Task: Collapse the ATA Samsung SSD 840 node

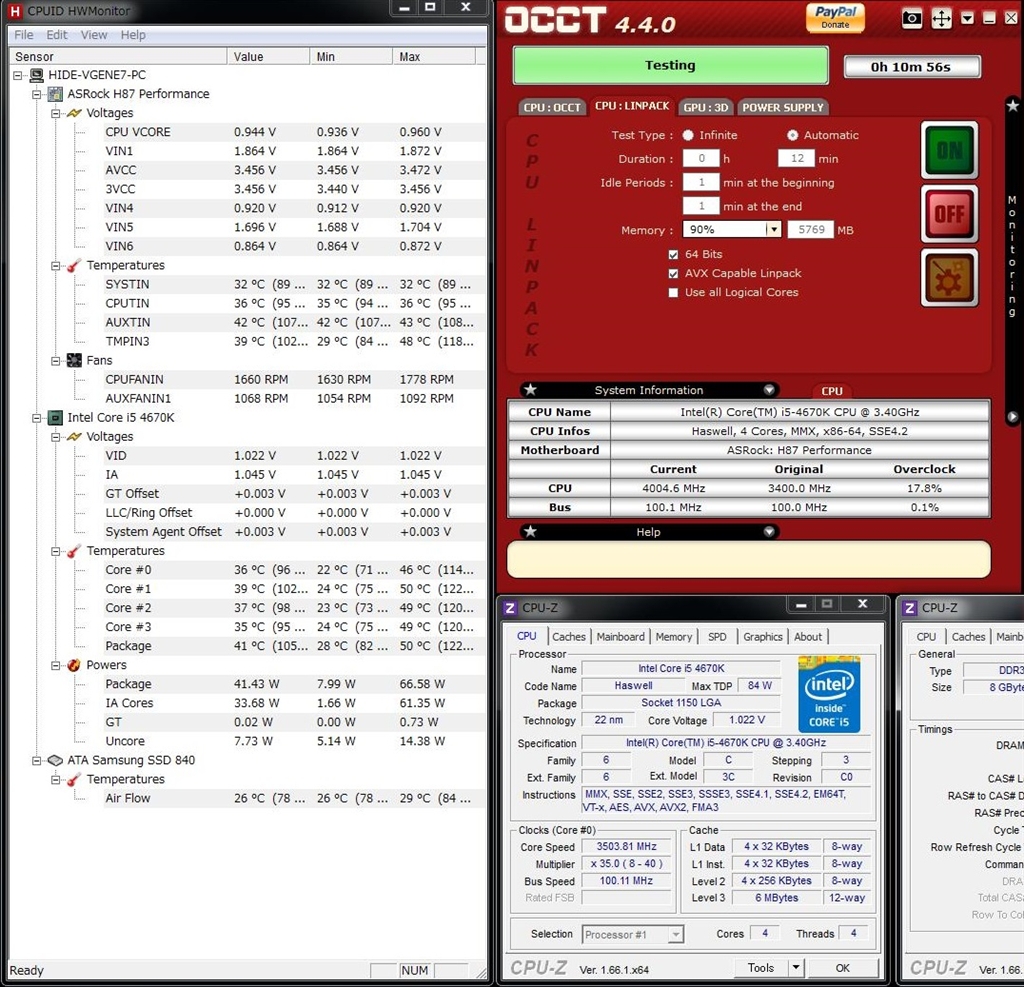Action: coord(37,761)
